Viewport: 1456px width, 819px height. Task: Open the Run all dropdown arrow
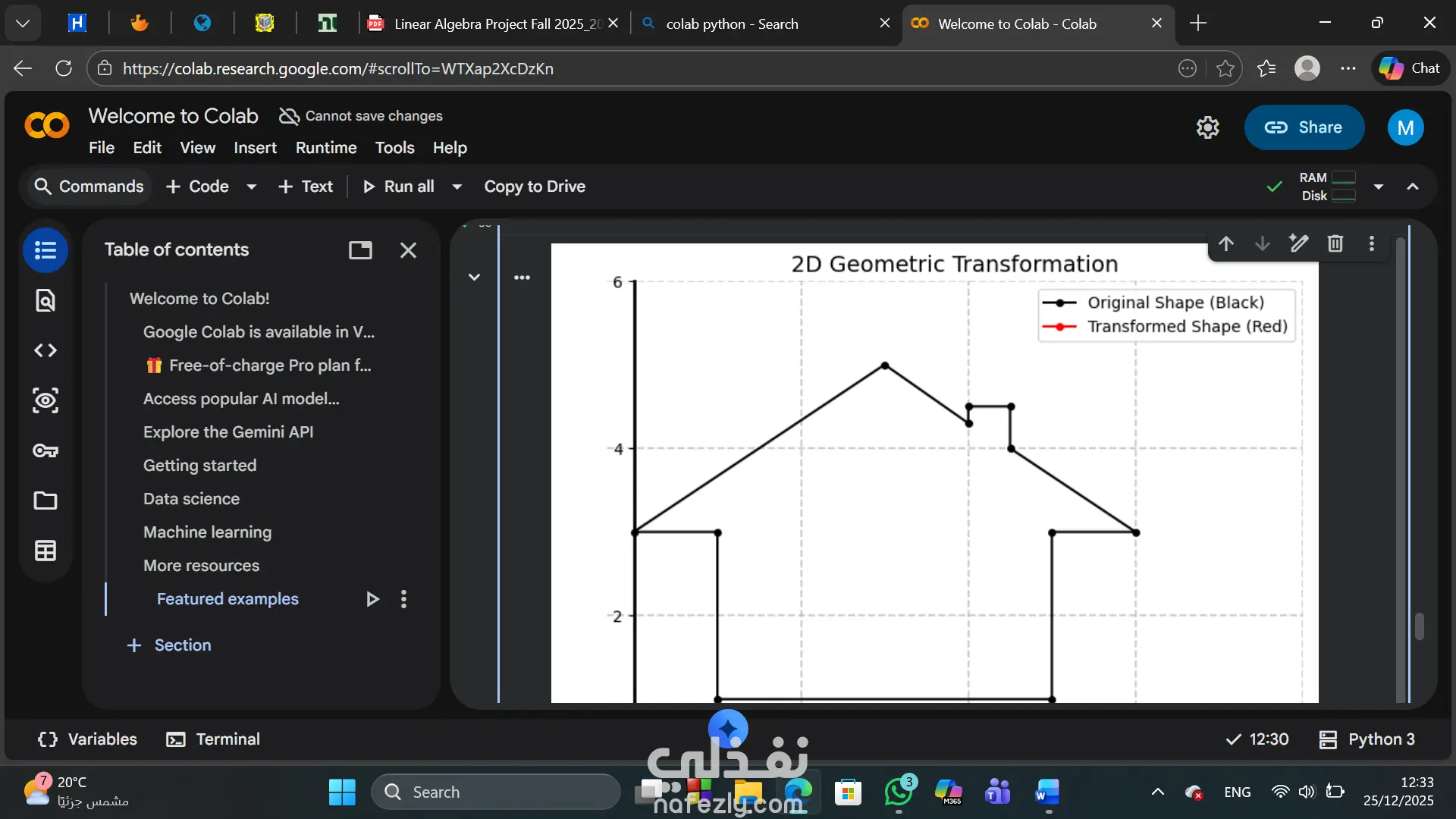pyautogui.click(x=457, y=187)
